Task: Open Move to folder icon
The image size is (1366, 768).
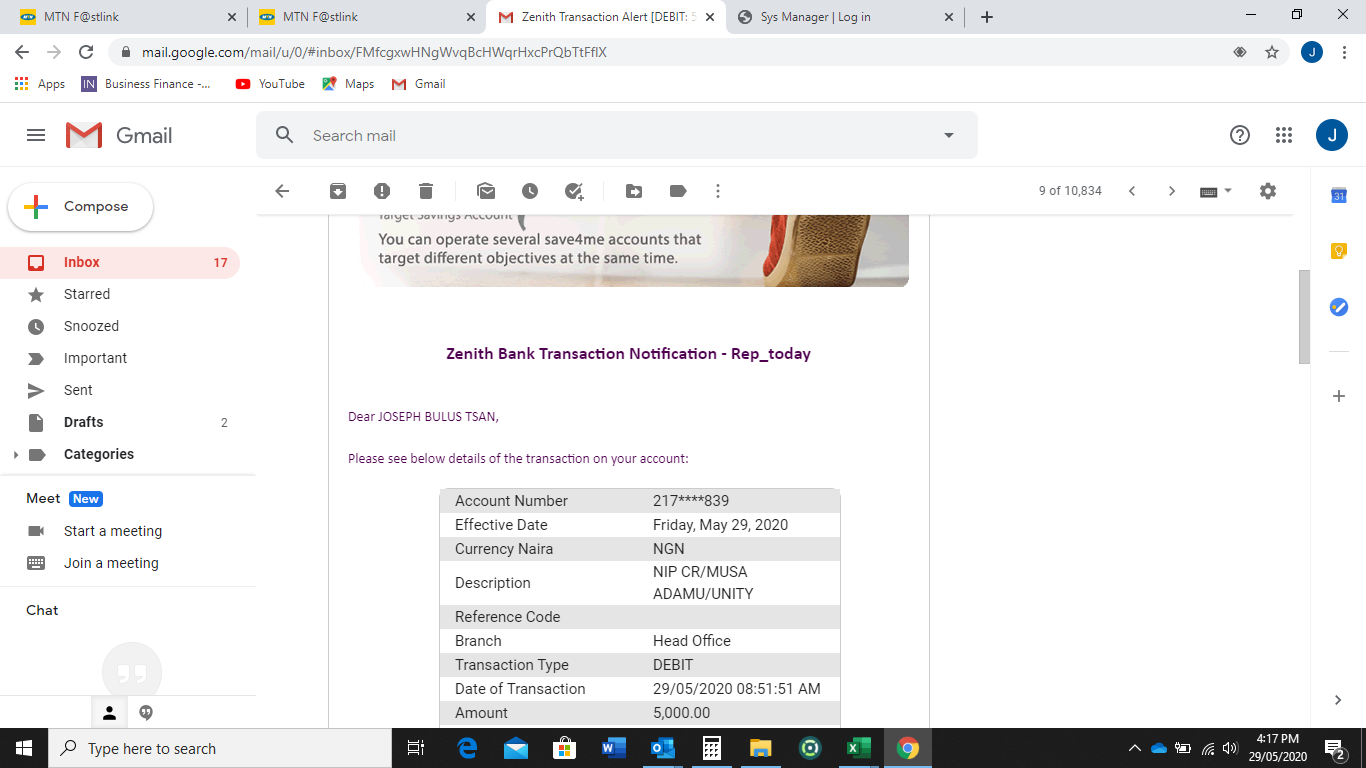Action: pyautogui.click(x=634, y=191)
